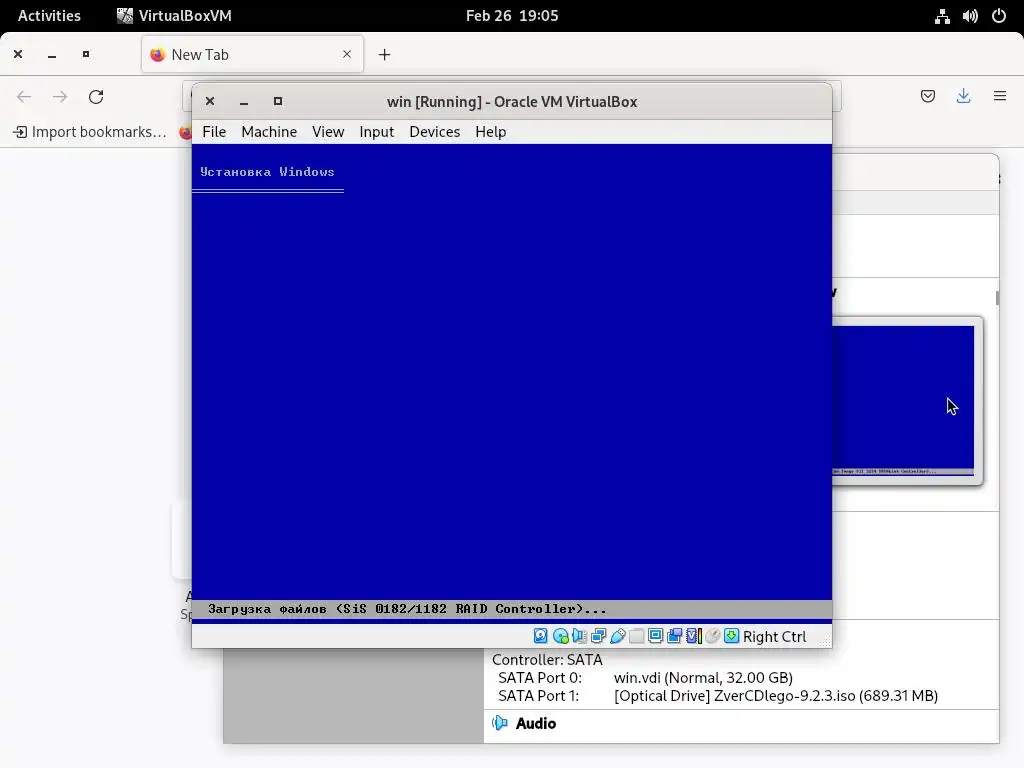Image resolution: width=1024 pixels, height=768 pixels.
Task: Close the New Tab browser tab
Action: 347,54
